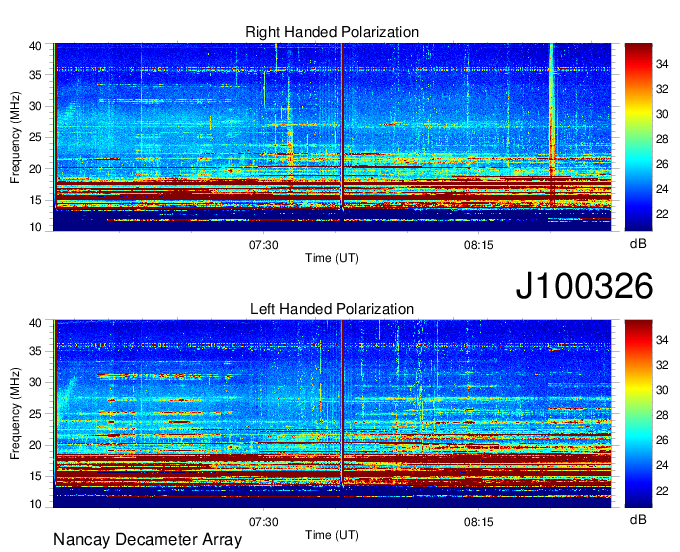Viewport: 680px width, 552px height.
Task: Click the 'Nancay Decameter Array' caption
Action: point(147,539)
